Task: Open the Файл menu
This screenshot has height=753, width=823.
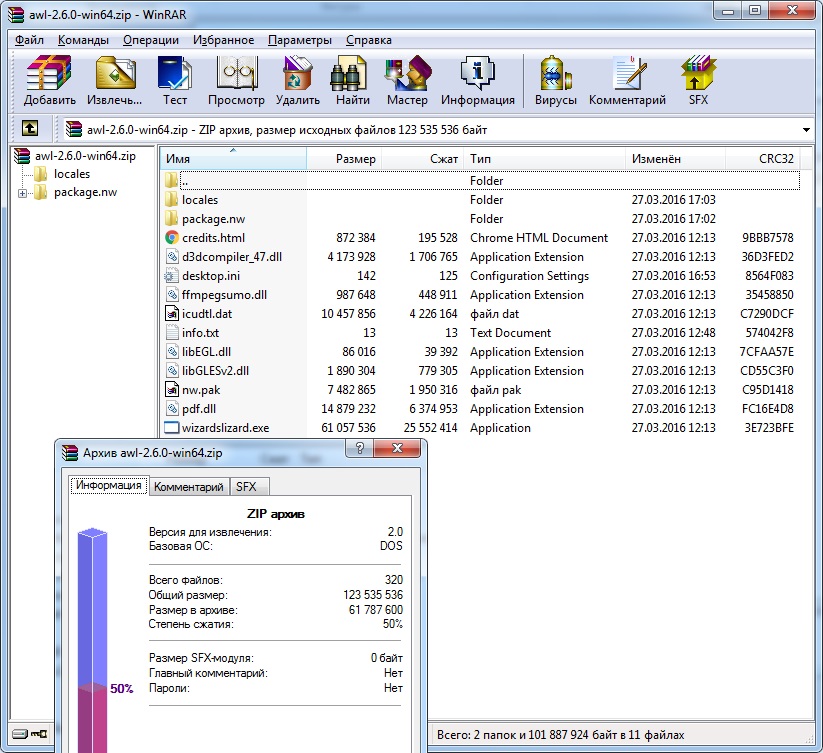Action: tap(29, 40)
